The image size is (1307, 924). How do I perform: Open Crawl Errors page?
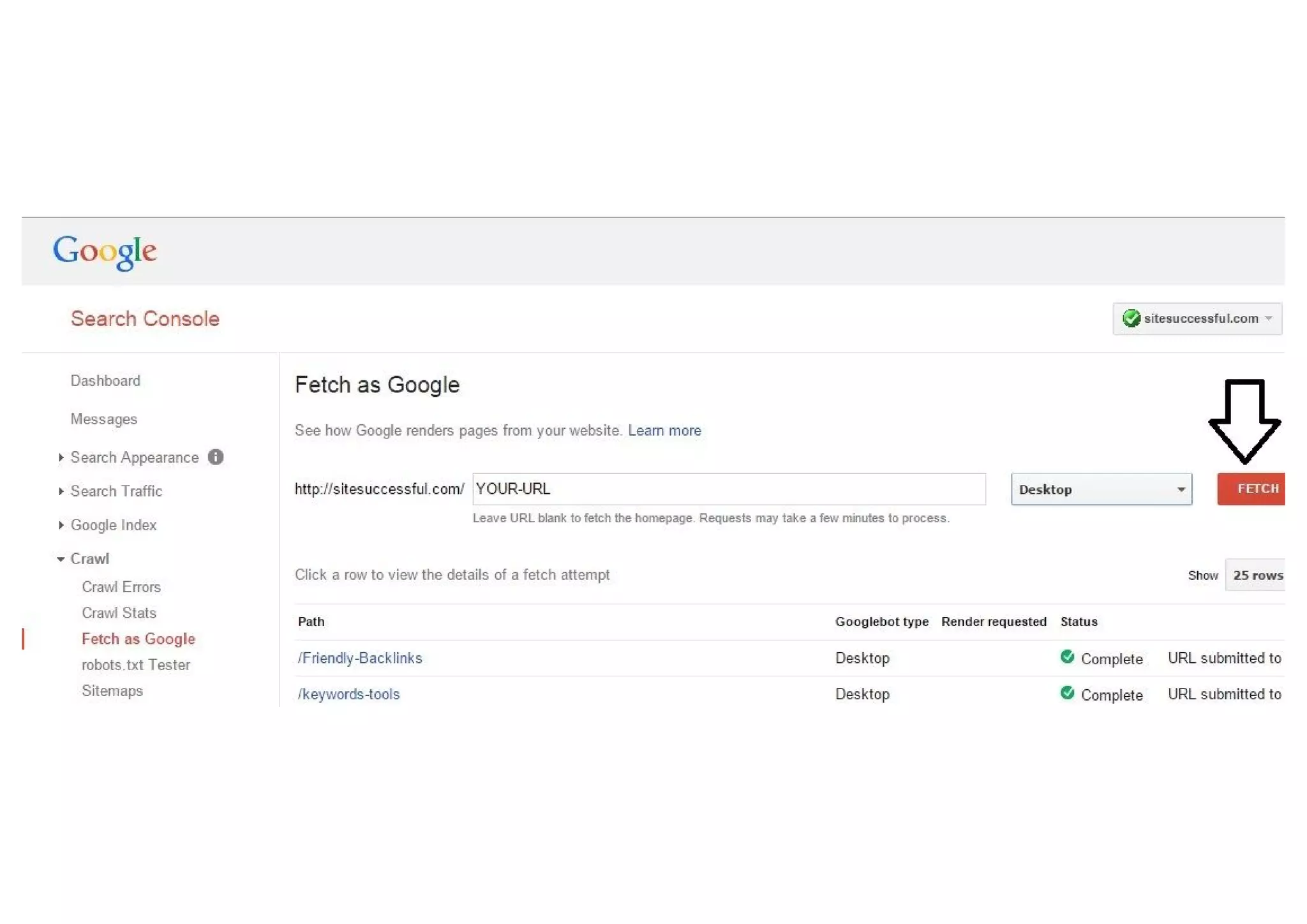point(121,587)
